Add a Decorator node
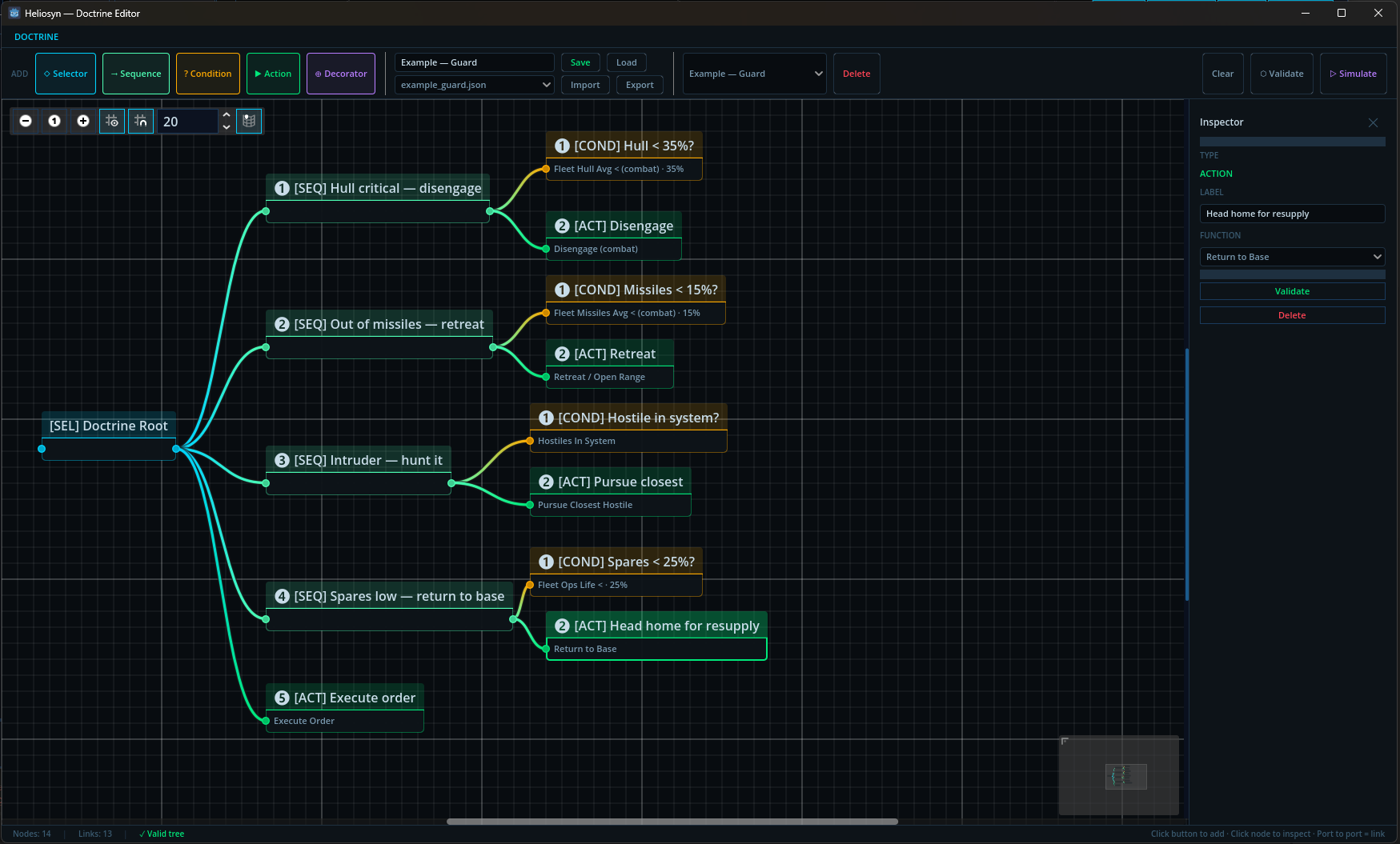Viewport: 1400px width, 844px height. 341,74
